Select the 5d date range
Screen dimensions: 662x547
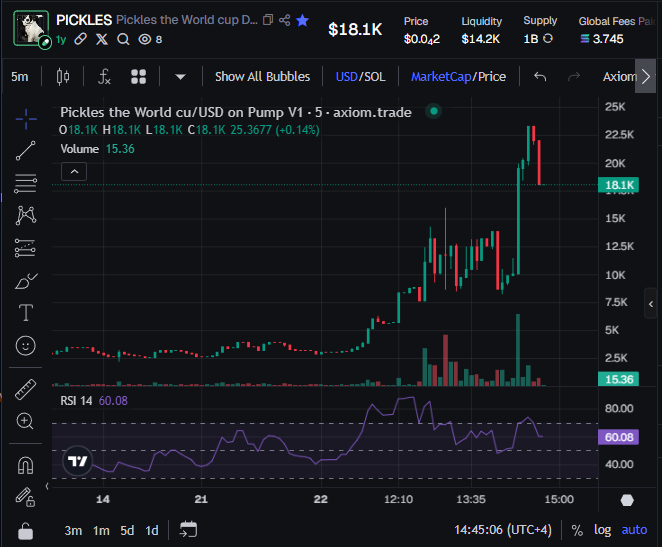tap(127, 531)
